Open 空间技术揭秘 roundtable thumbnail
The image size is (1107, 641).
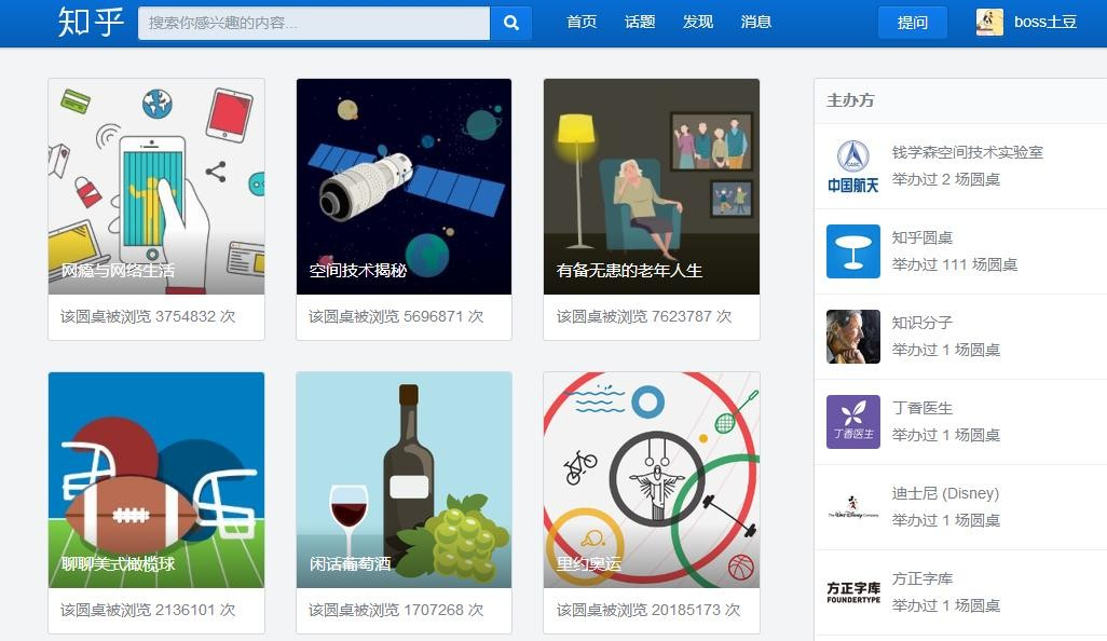pos(404,186)
